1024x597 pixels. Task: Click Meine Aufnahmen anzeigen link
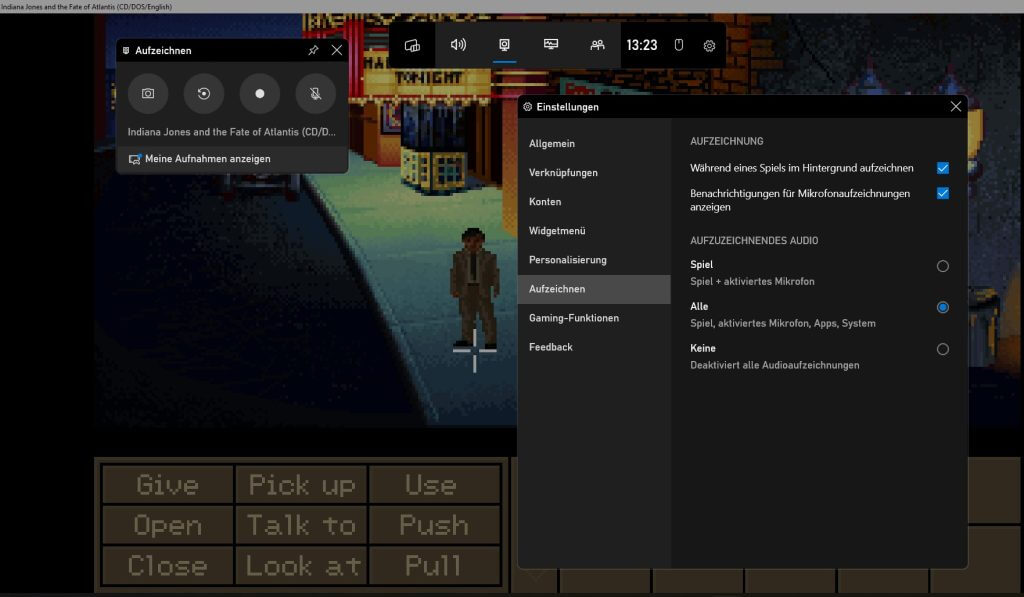[x=208, y=159]
